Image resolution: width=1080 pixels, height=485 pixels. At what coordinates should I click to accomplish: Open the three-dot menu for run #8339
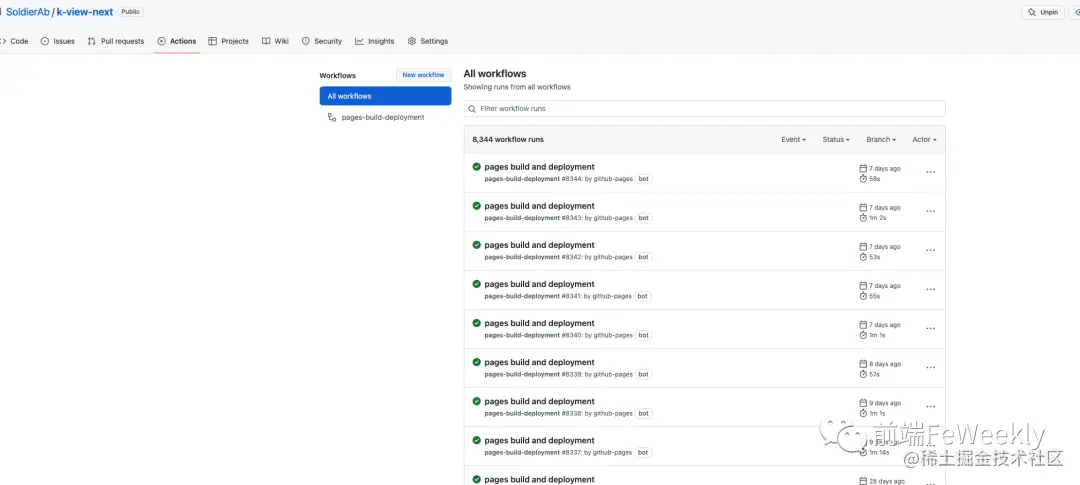pos(931,368)
